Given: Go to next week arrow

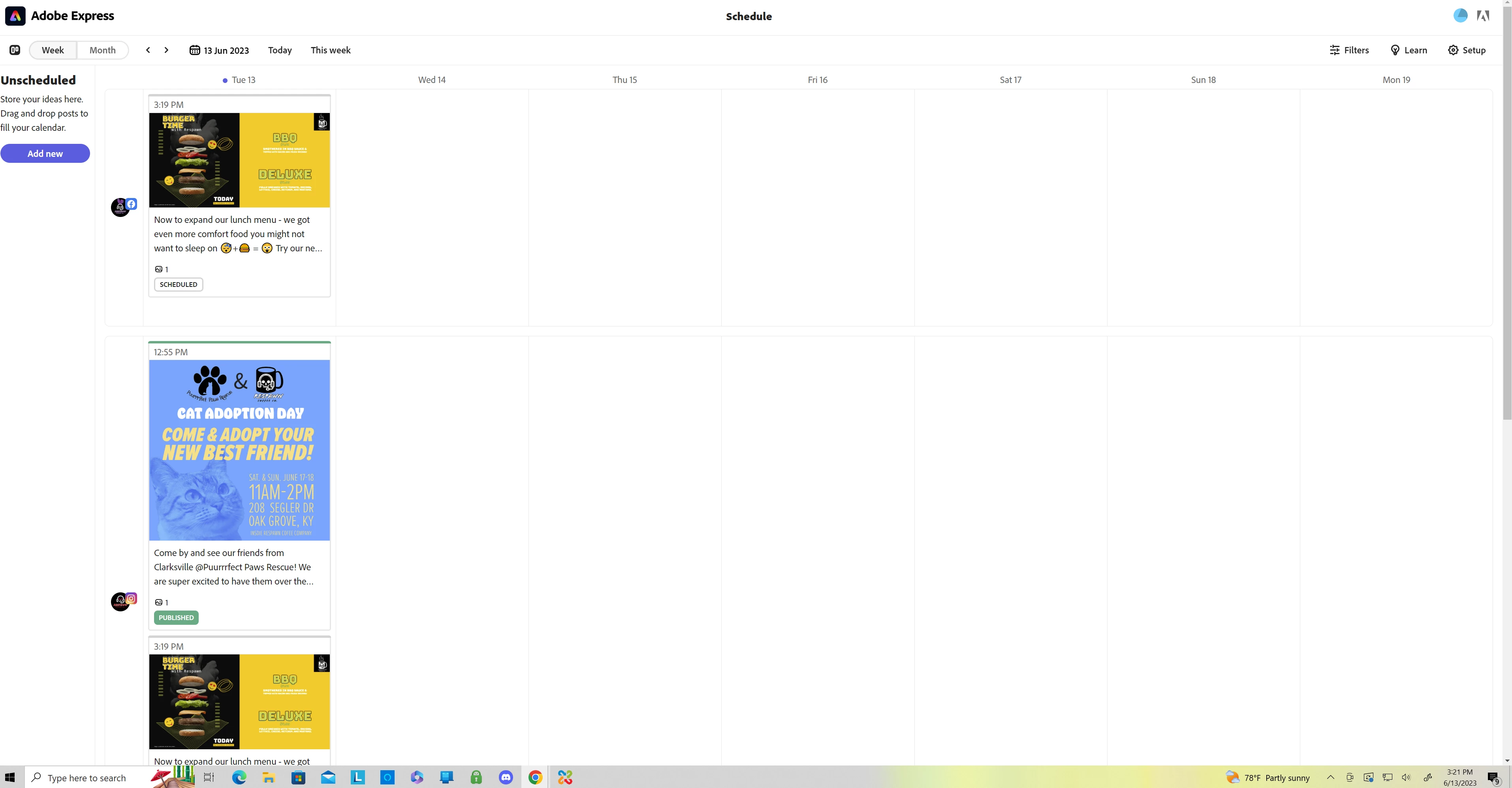Looking at the screenshot, I should click(x=166, y=50).
